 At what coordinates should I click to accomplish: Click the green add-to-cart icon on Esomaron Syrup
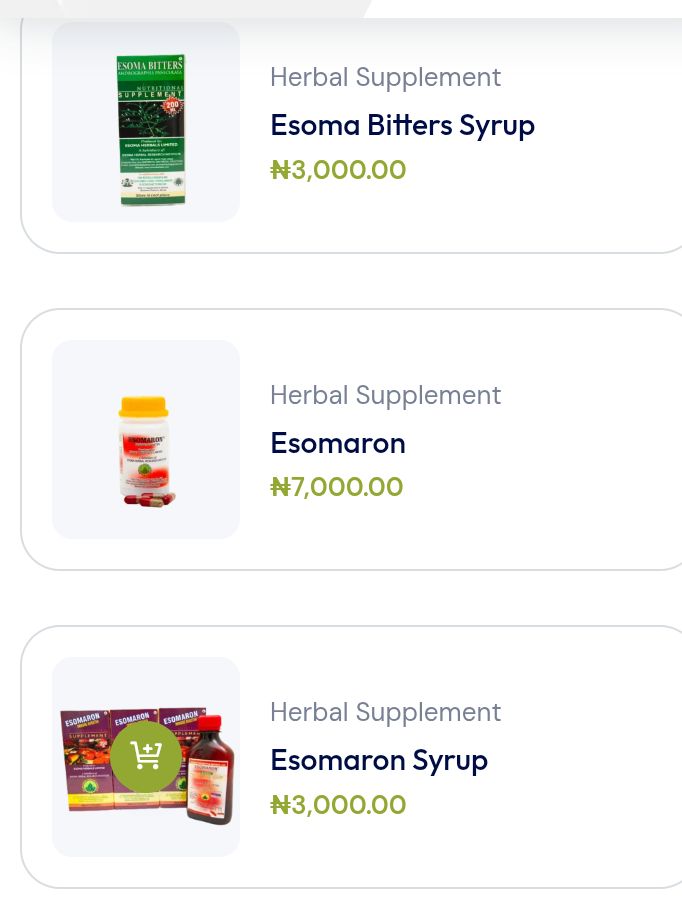click(146, 756)
